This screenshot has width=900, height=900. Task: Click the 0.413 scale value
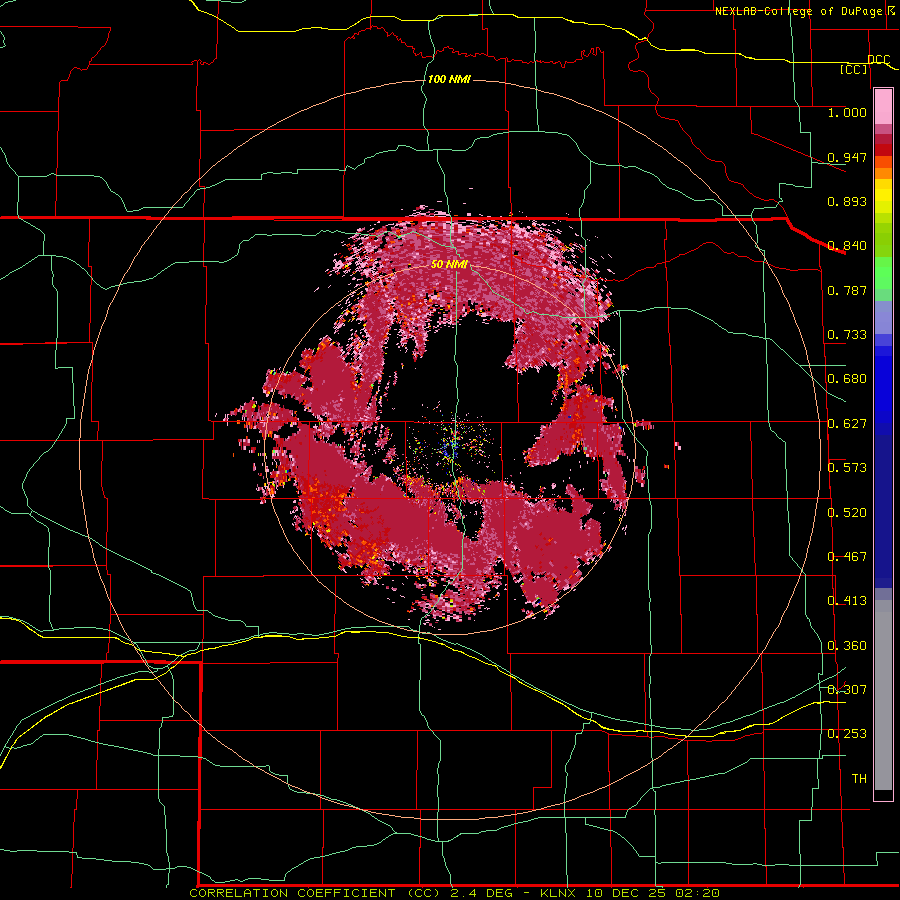847,601
